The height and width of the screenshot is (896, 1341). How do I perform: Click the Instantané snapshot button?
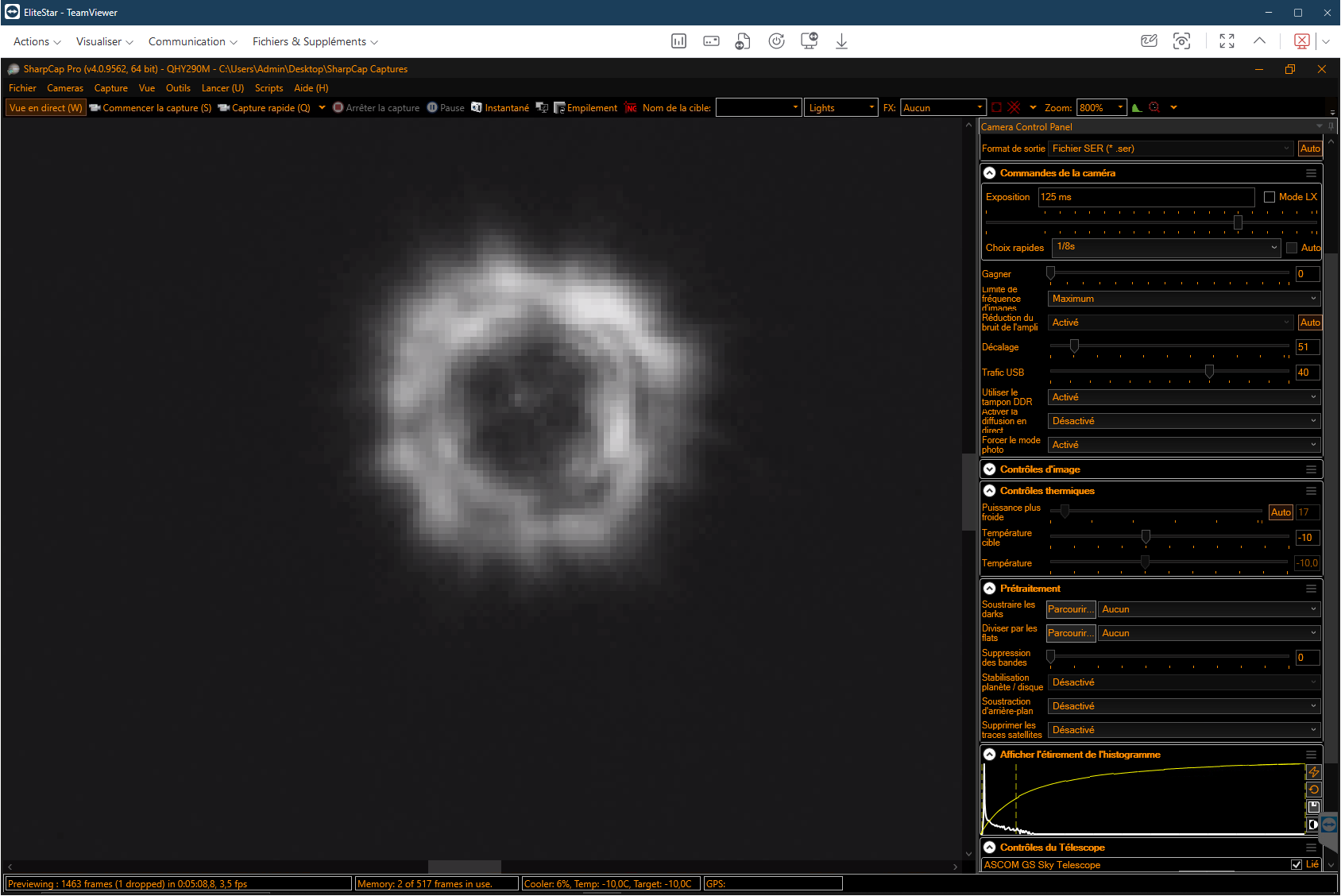click(x=500, y=108)
